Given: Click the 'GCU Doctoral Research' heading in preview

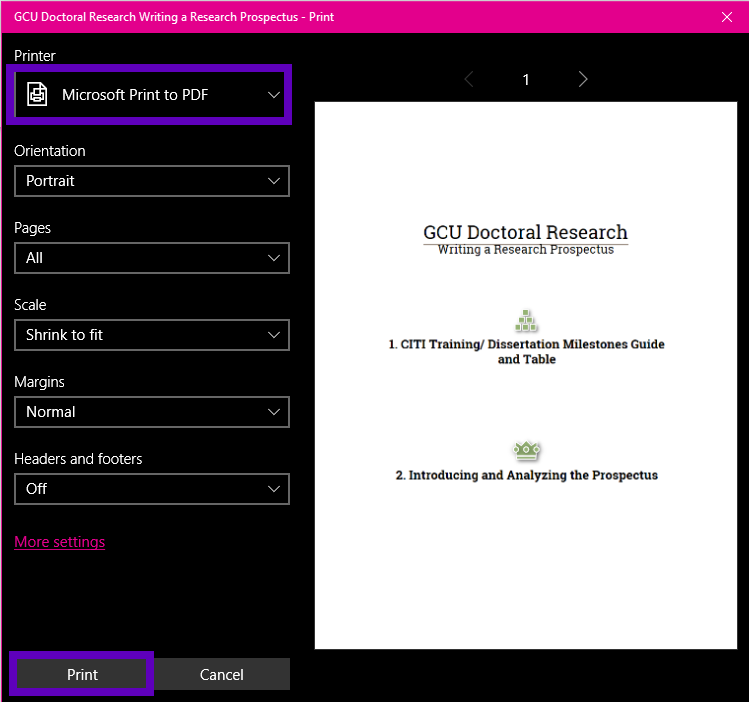Looking at the screenshot, I should pos(525,233).
